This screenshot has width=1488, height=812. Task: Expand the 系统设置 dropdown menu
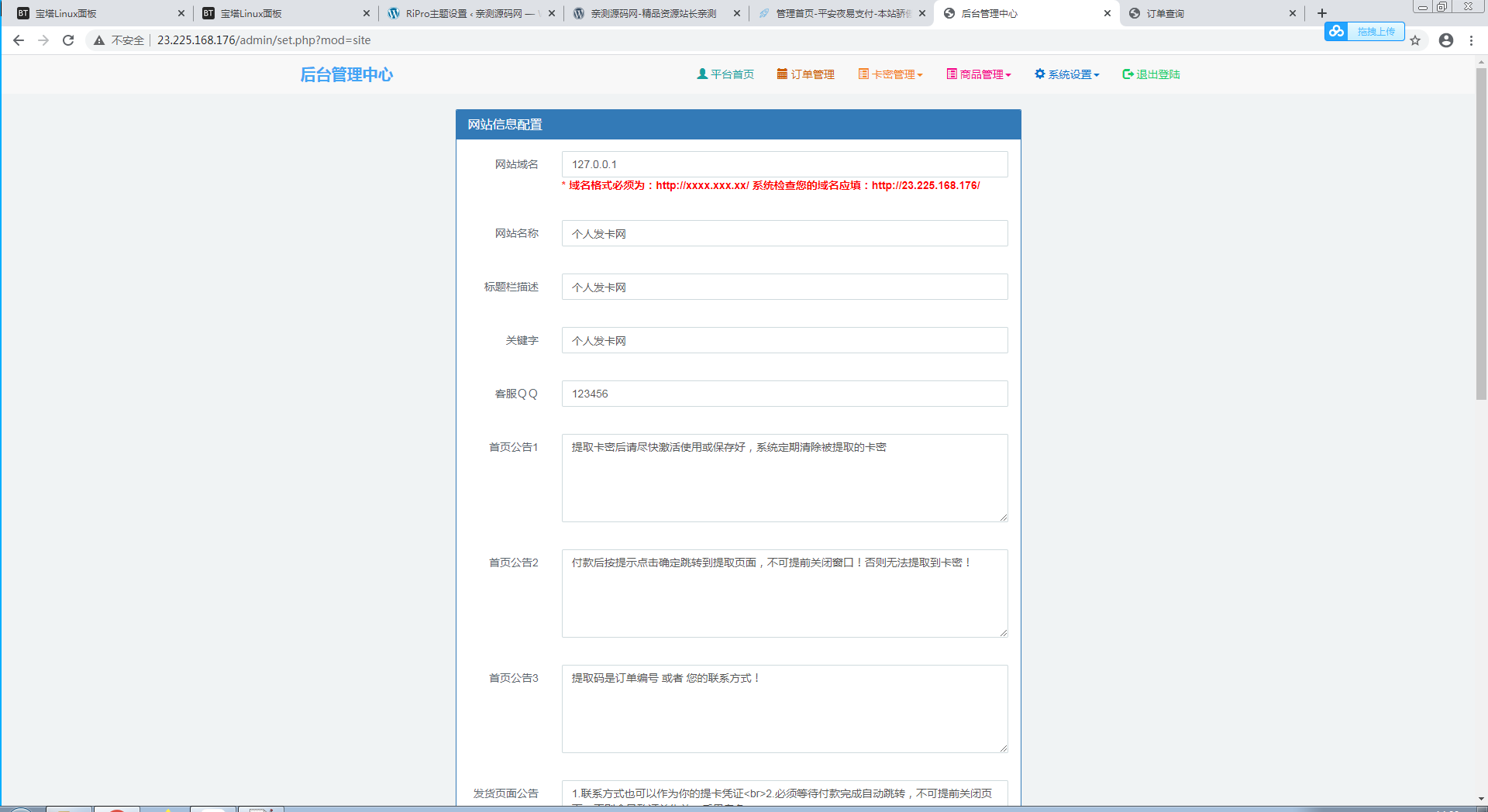[1067, 74]
